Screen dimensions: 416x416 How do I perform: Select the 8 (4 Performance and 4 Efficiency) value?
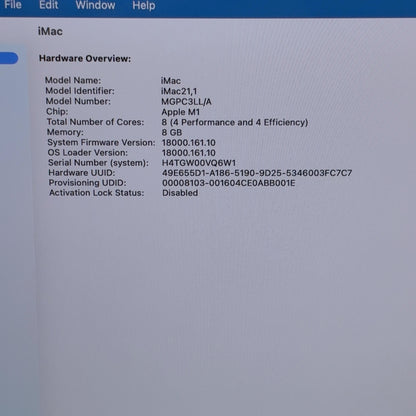click(235, 122)
